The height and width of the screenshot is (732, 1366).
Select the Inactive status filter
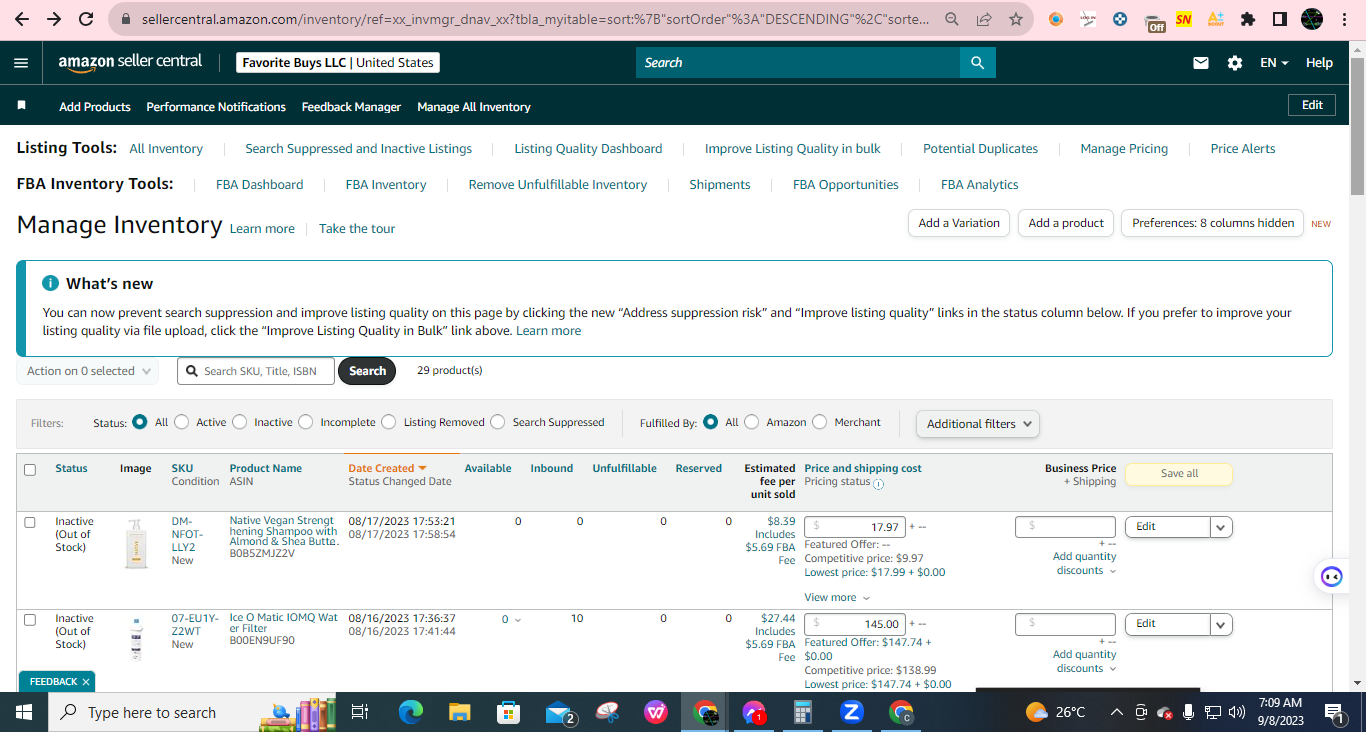240,422
